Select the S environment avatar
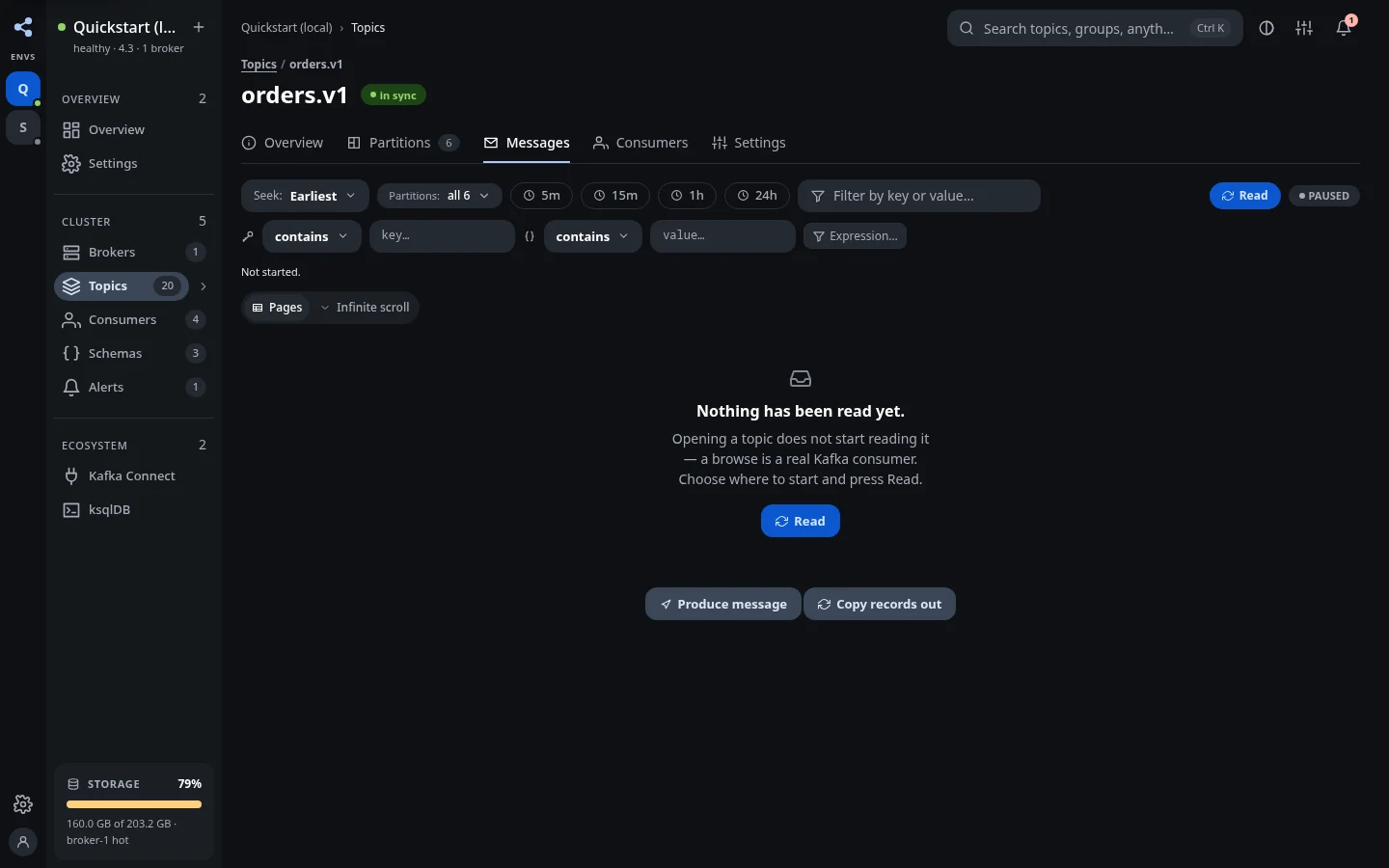Image resolution: width=1389 pixels, height=868 pixels. tap(23, 127)
